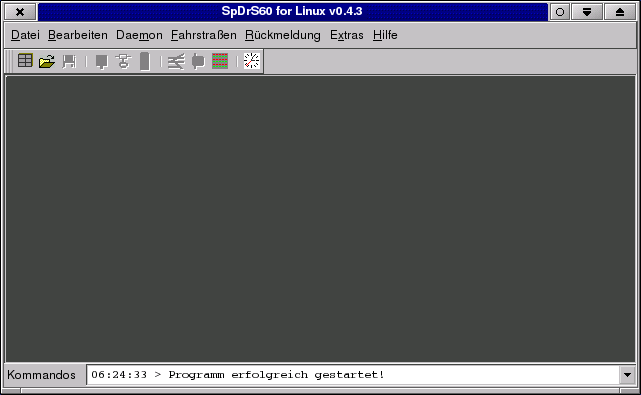Open the Fahrstraßen menu
The height and width of the screenshot is (395, 641).
(x=204, y=35)
